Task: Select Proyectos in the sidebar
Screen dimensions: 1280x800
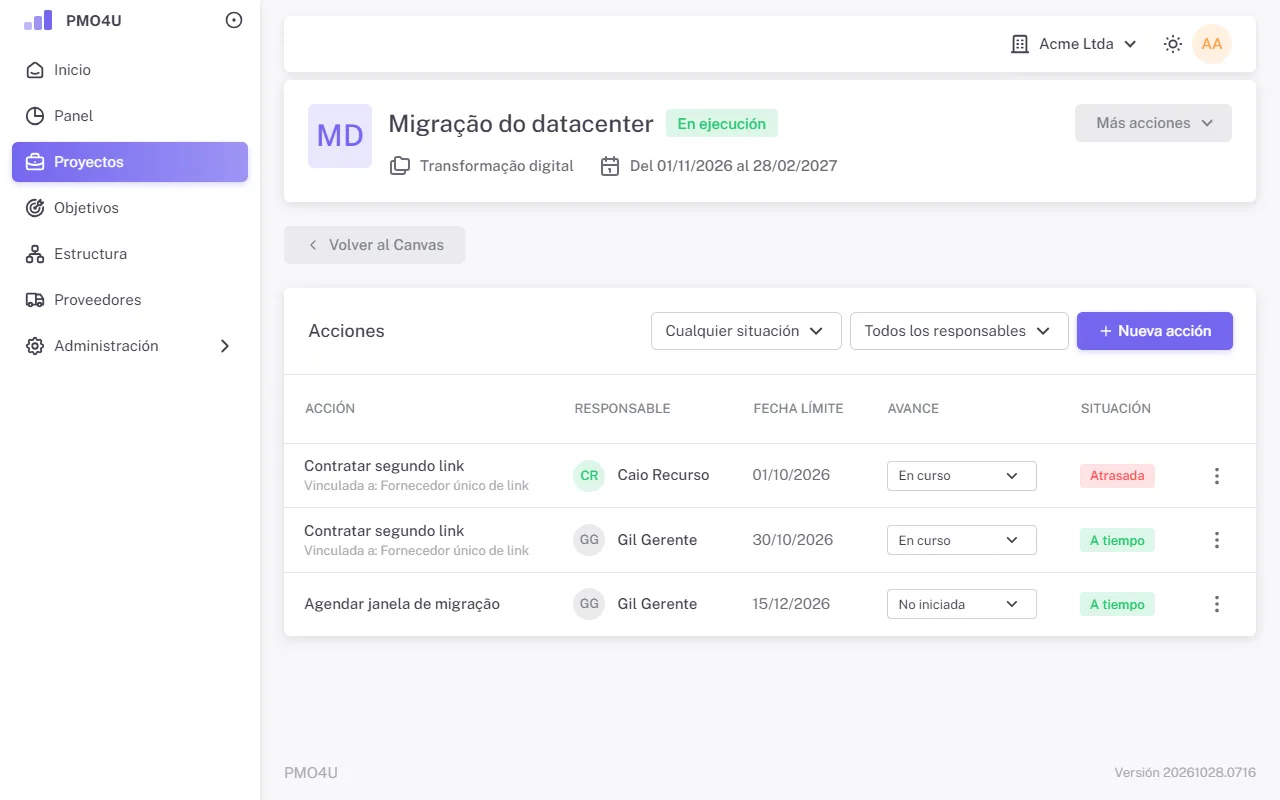Action: tap(130, 162)
